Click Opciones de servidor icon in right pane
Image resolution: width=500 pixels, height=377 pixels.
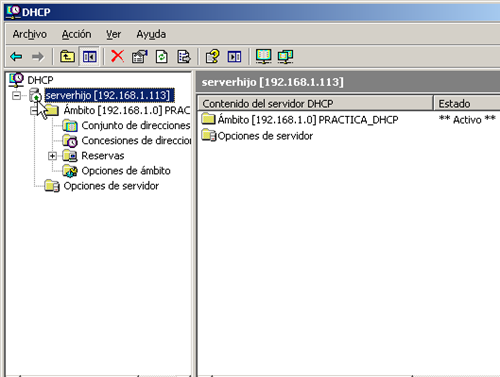pos(209,135)
